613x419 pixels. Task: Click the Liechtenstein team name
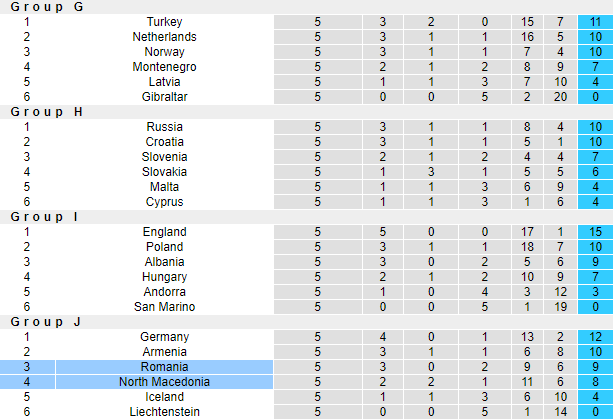[164, 412]
